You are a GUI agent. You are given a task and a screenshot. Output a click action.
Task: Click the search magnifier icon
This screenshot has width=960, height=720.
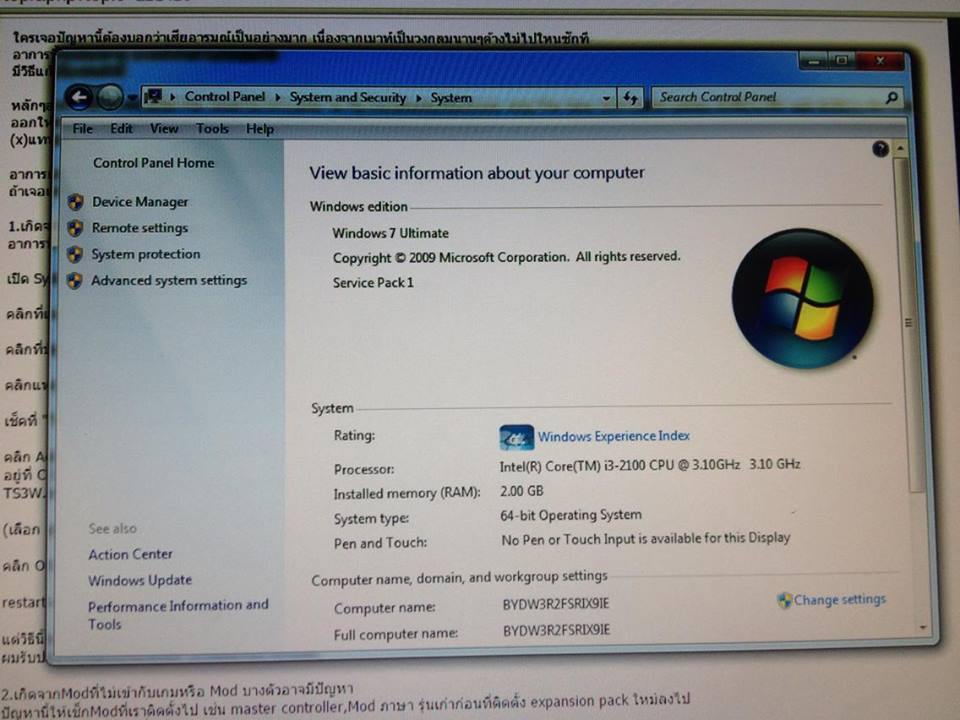point(892,97)
